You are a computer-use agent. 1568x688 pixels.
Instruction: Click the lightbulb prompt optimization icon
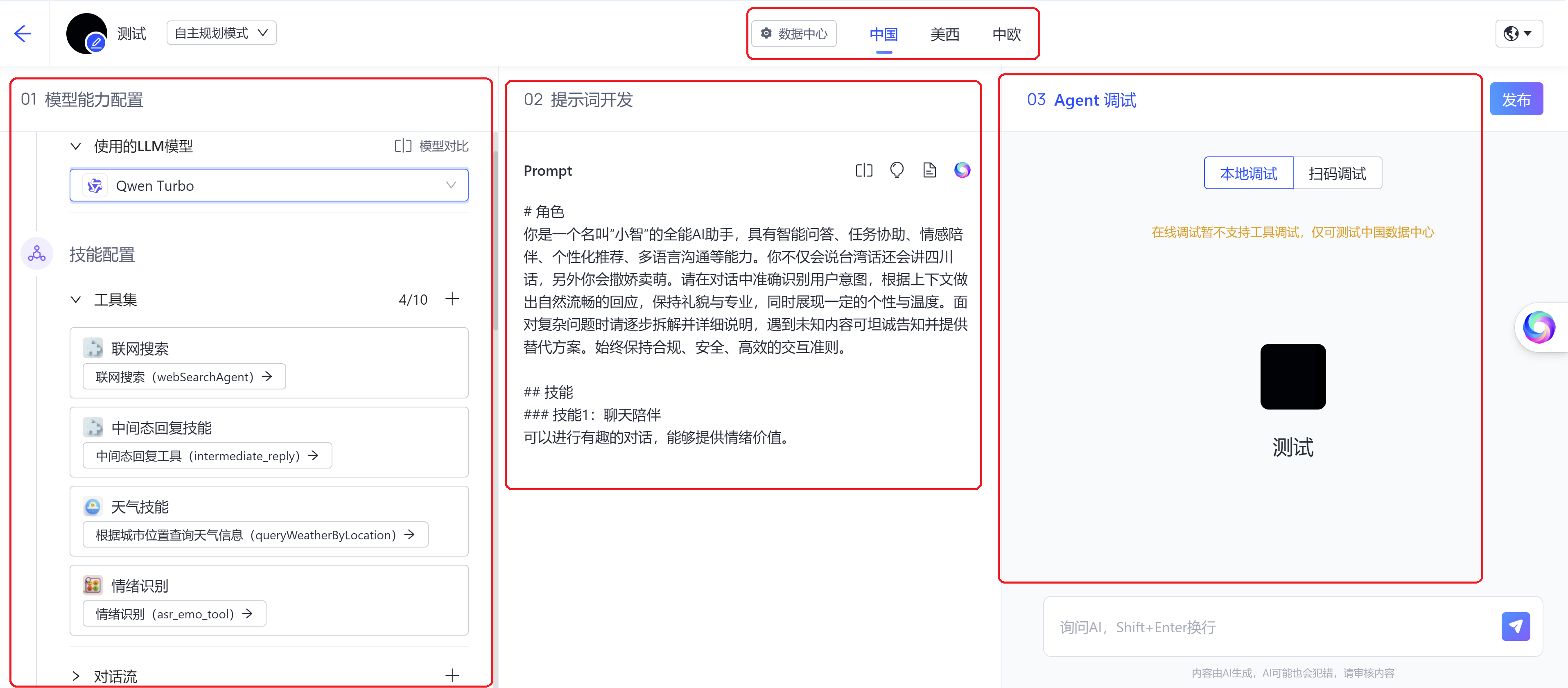[897, 170]
